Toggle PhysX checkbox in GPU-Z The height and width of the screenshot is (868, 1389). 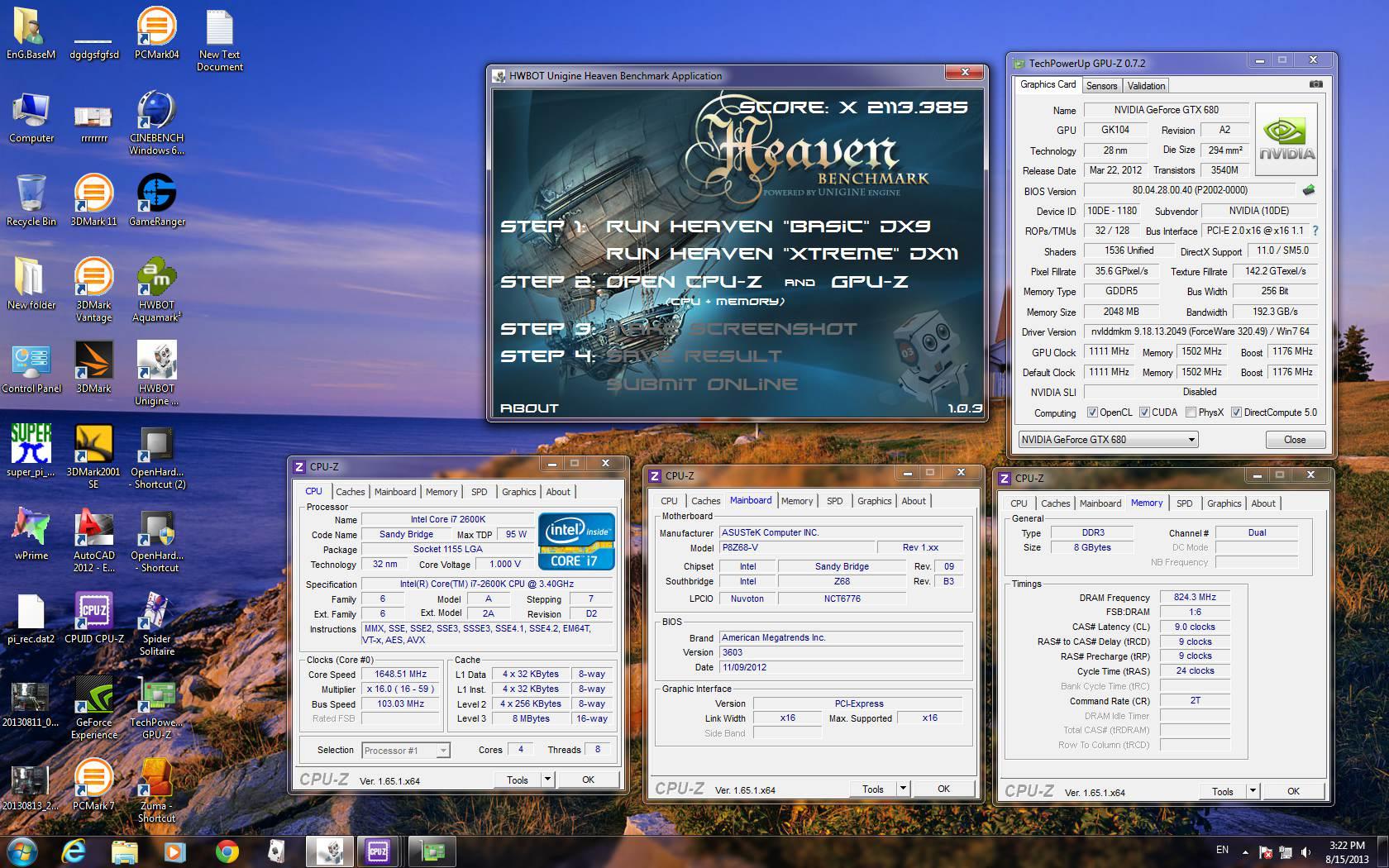point(1191,413)
